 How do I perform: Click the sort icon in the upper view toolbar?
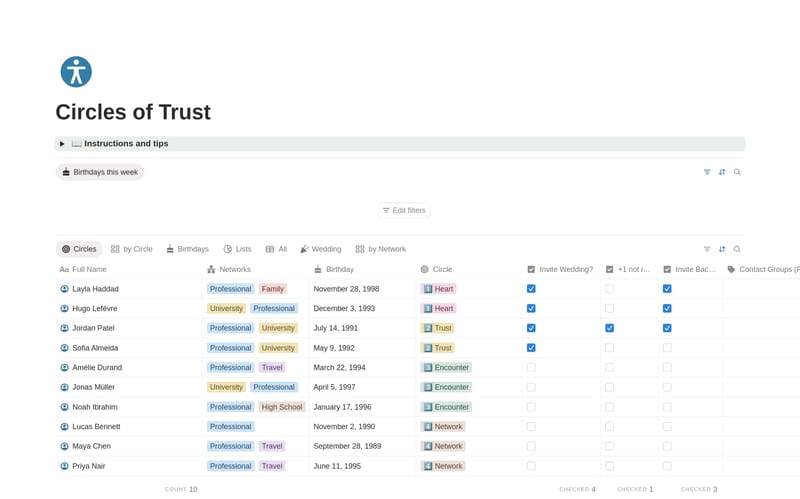(722, 172)
